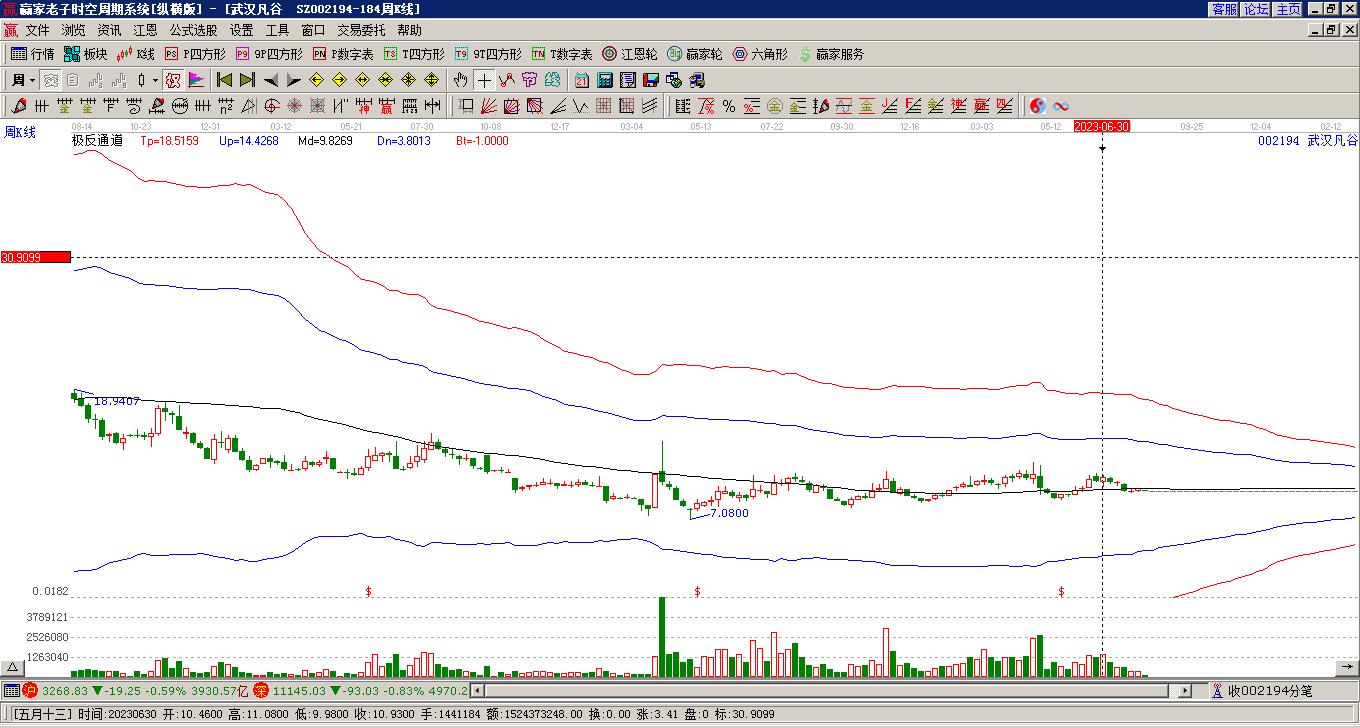Jump to first bar with skip-start arrow

tap(224, 80)
